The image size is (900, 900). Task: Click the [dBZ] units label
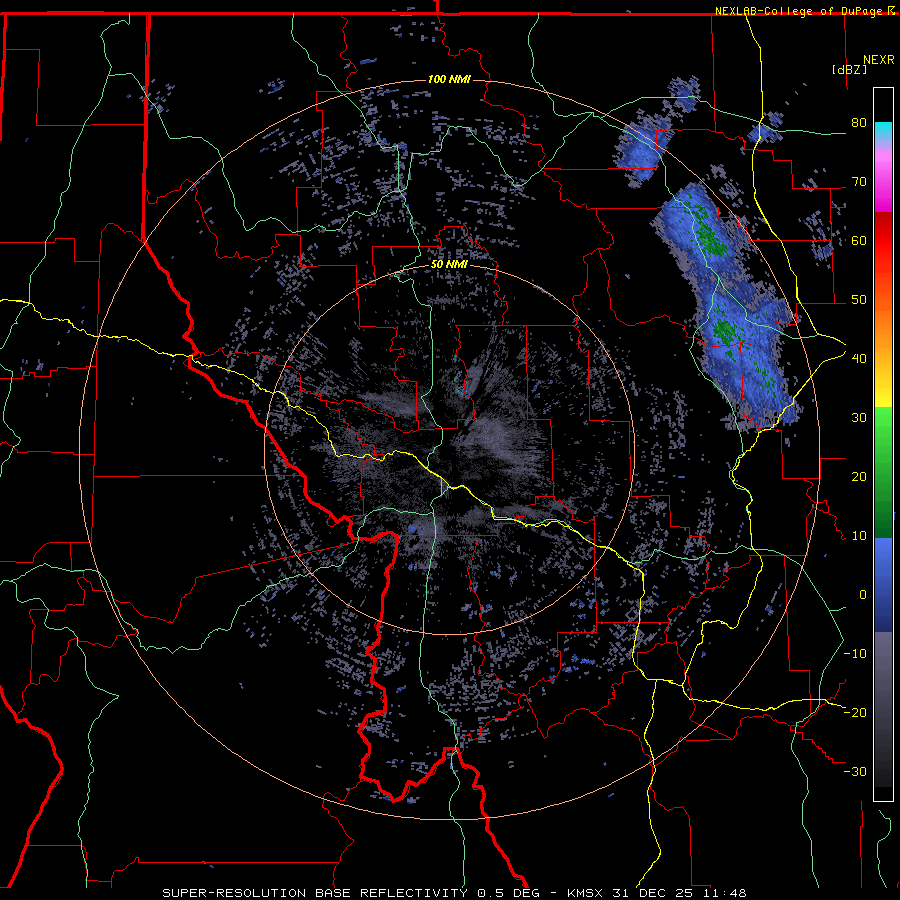[849, 69]
